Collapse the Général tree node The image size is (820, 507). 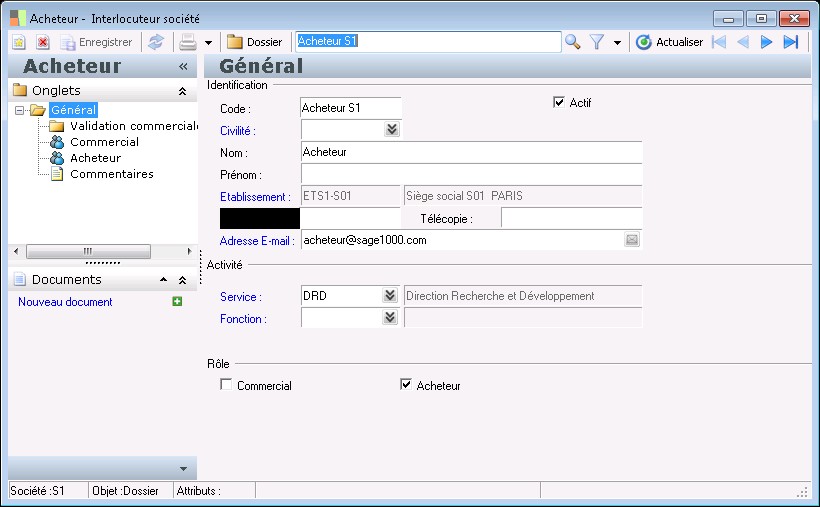tap(20, 110)
